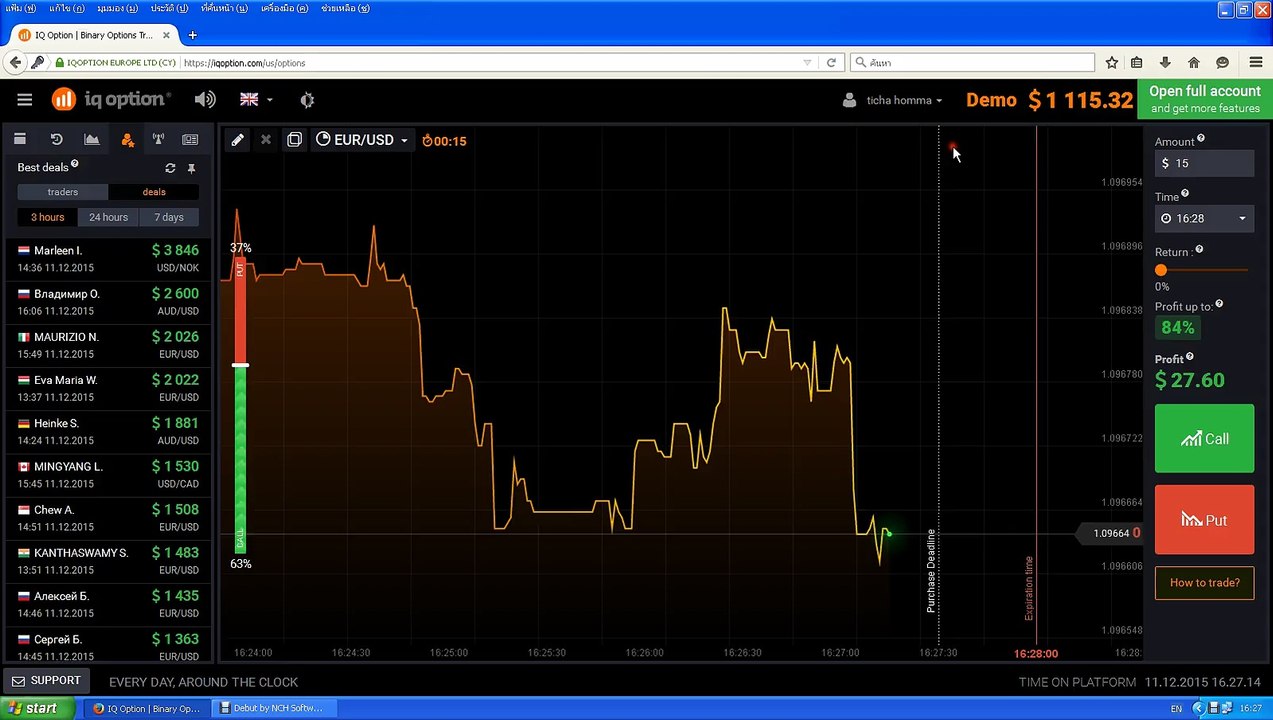This screenshot has height=720, width=1273.
Task: Open Сергей Б. deal row
Action: 108,646
